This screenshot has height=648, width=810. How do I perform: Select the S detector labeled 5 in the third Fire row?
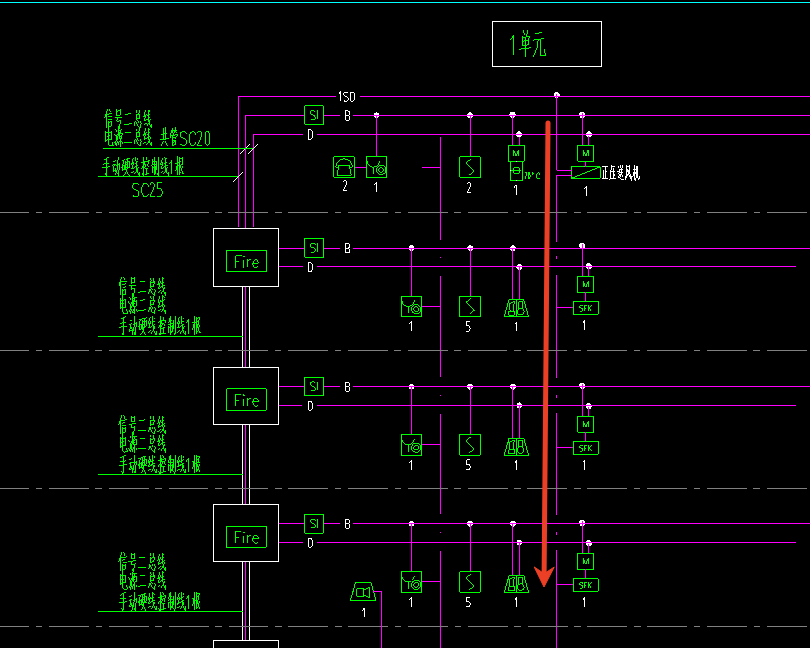click(470, 582)
